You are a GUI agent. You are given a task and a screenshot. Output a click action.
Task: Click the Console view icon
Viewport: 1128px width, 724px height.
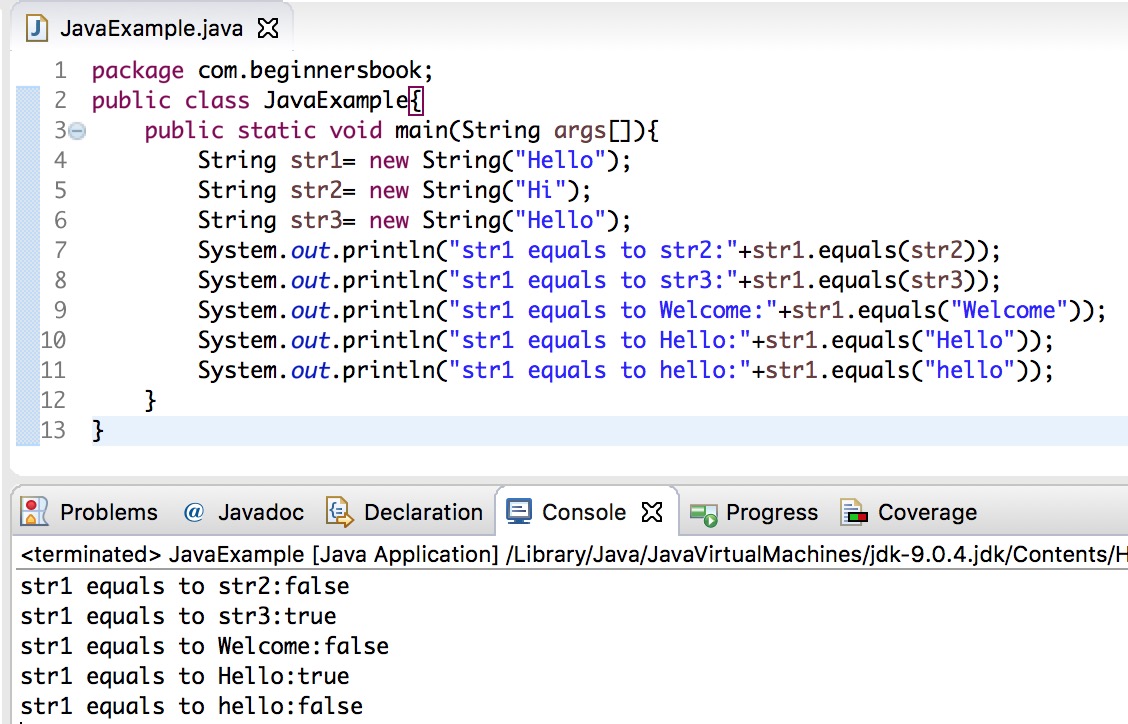518,511
